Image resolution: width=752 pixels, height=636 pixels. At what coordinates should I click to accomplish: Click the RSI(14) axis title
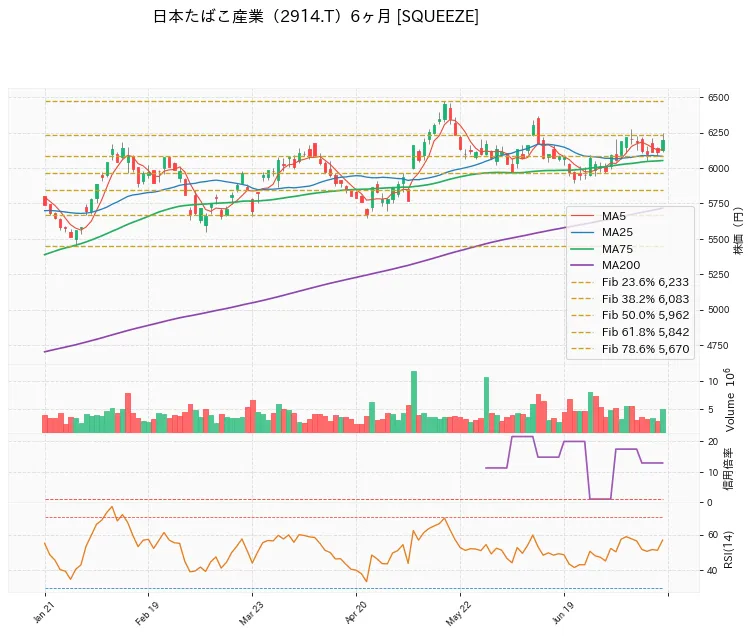point(728,550)
